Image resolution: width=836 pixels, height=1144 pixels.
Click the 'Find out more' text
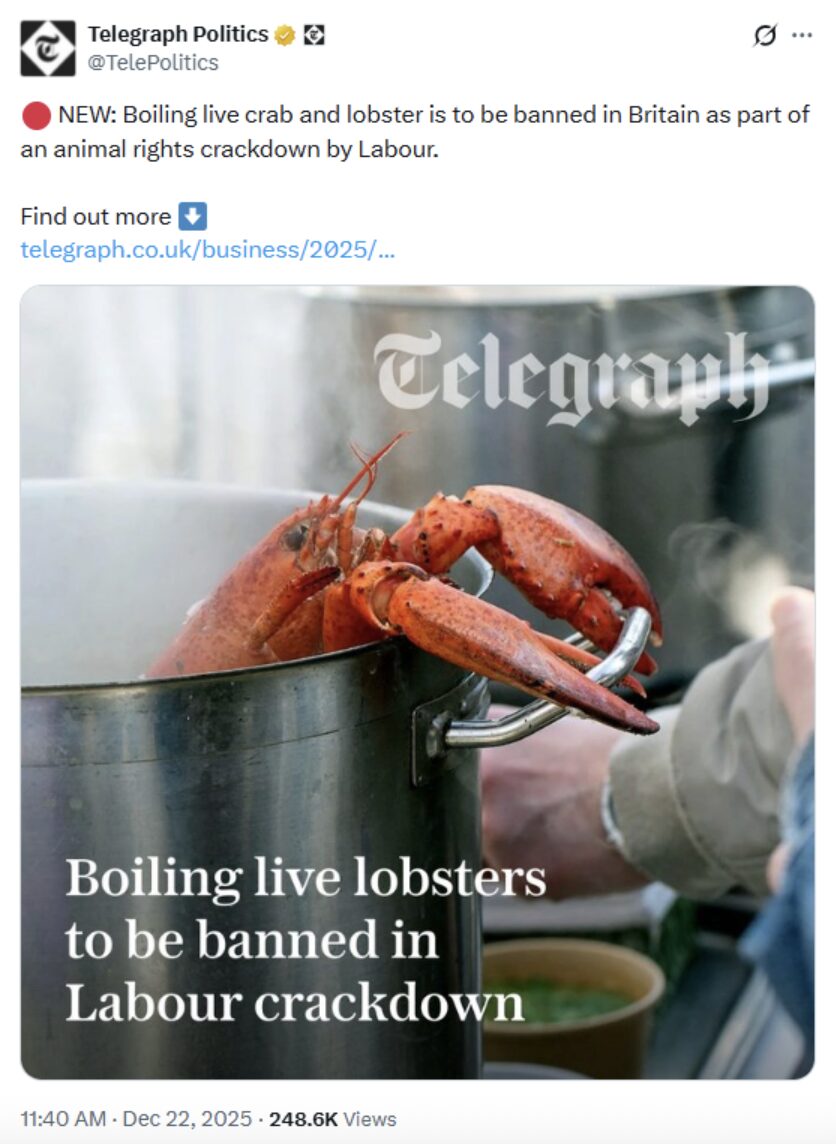96,217
